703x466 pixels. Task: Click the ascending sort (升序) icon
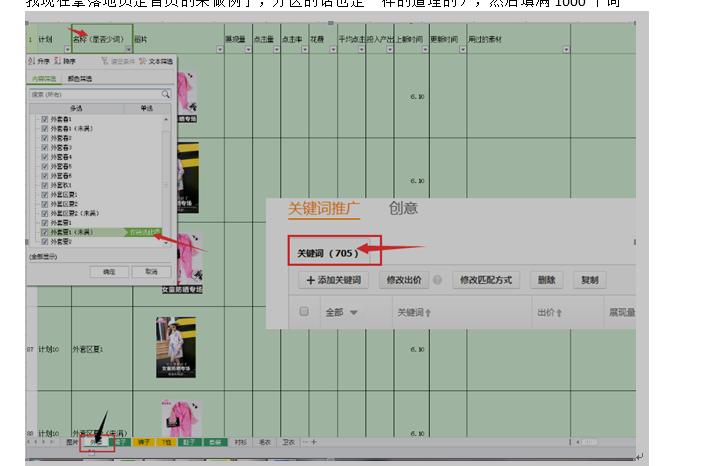(x=31, y=61)
